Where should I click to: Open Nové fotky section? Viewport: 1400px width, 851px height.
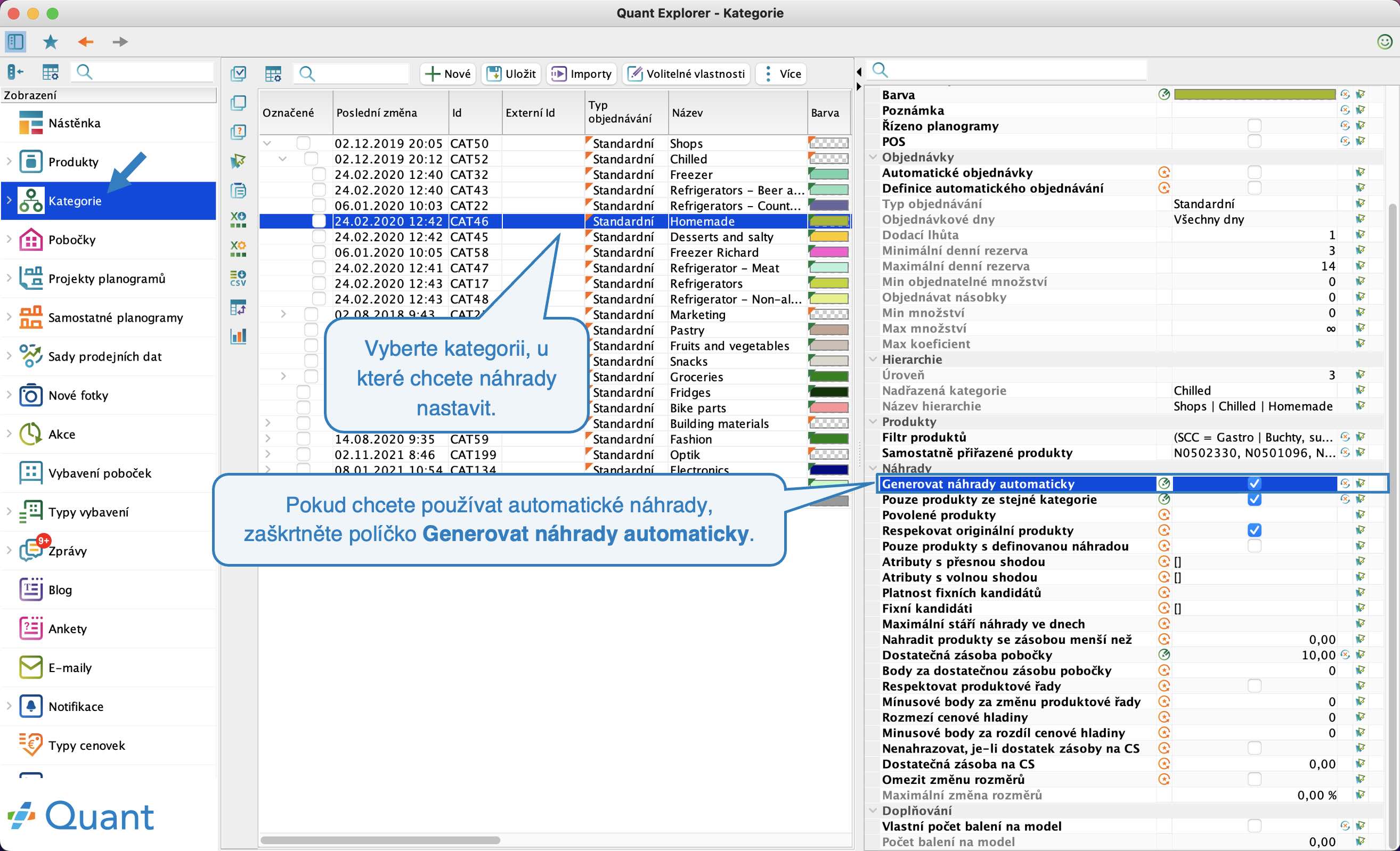(109, 395)
